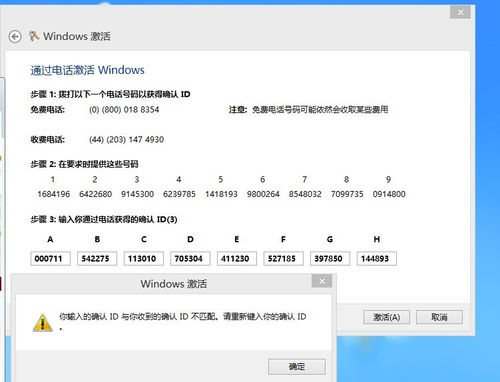Click confirmation ID field D containing 705304
The width and height of the screenshot is (500, 382).
click(x=190, y=258)
